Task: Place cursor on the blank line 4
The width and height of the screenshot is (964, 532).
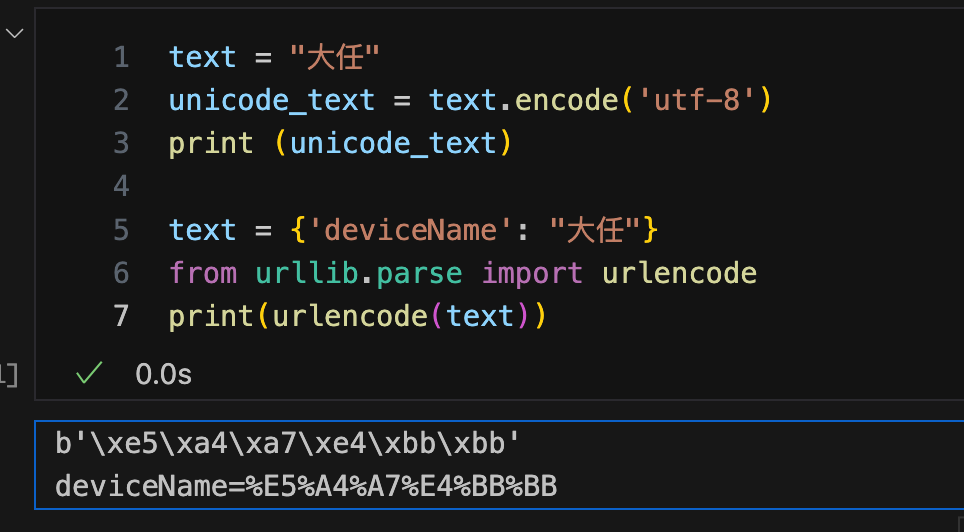Action: pos(430,186)
